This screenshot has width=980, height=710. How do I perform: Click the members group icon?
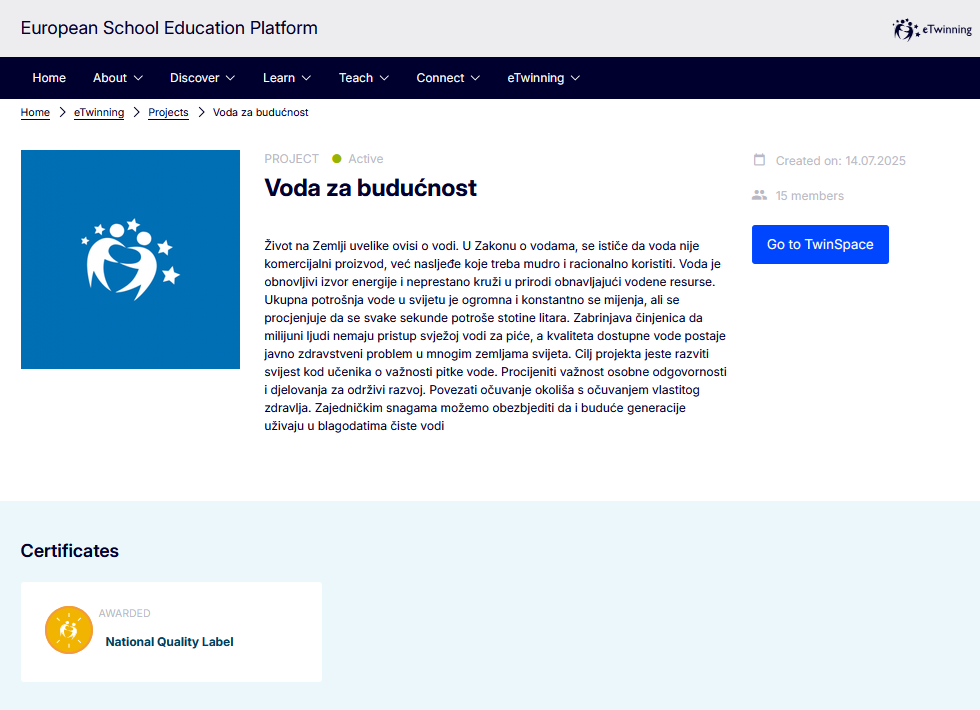pyautogui.click(x=759, y=195)
